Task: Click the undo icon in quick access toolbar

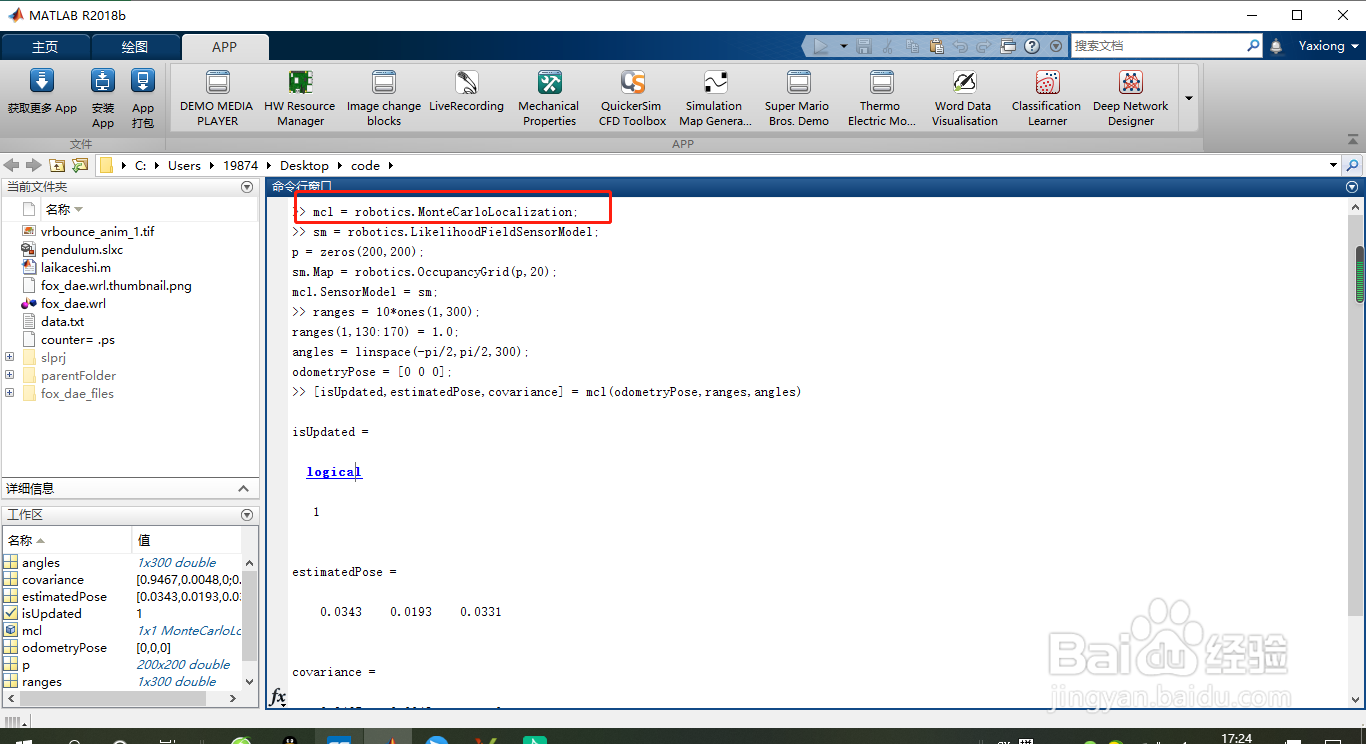Action: click(x=961, y=46)
